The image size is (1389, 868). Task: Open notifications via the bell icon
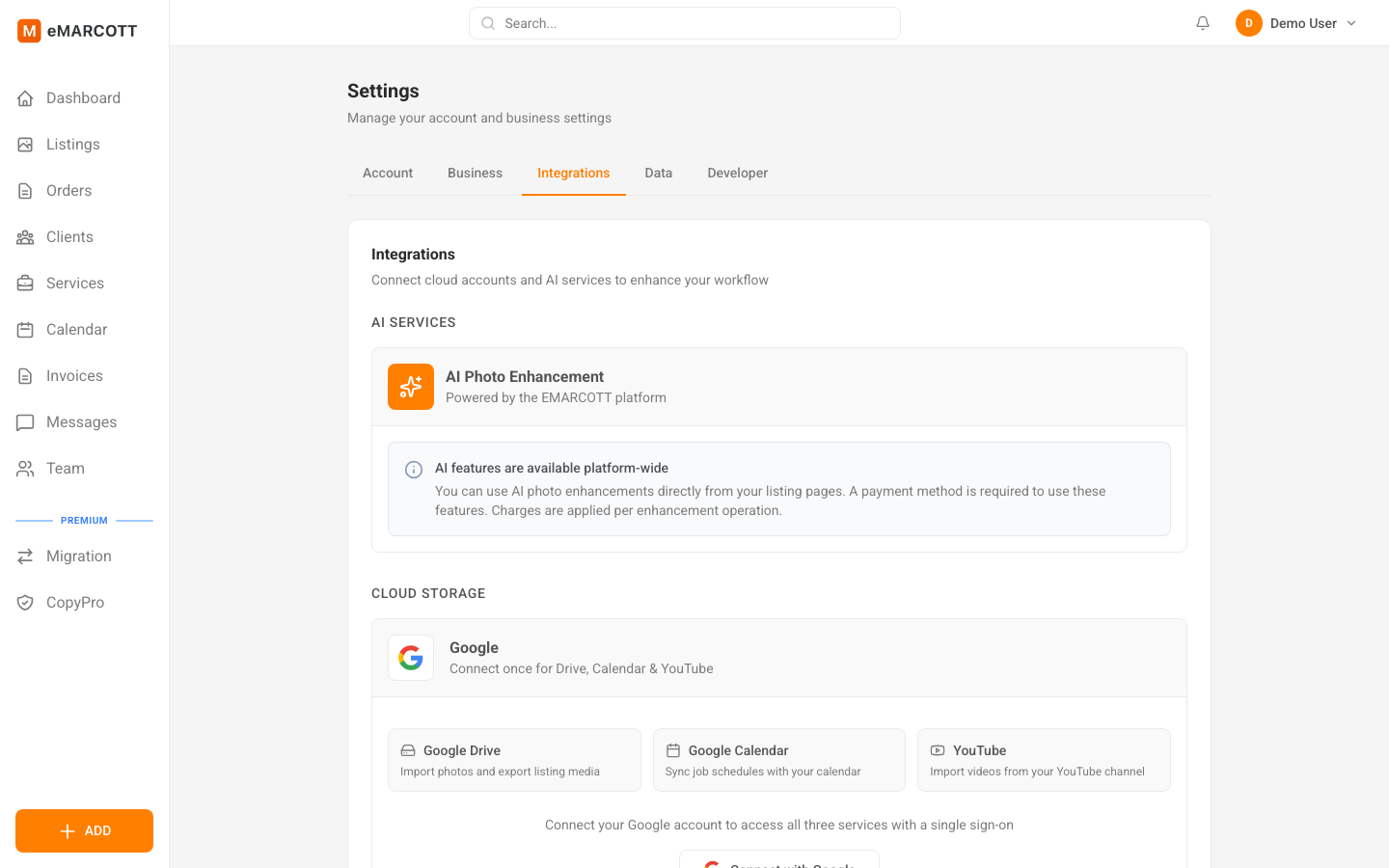(x=1202, y=22)
